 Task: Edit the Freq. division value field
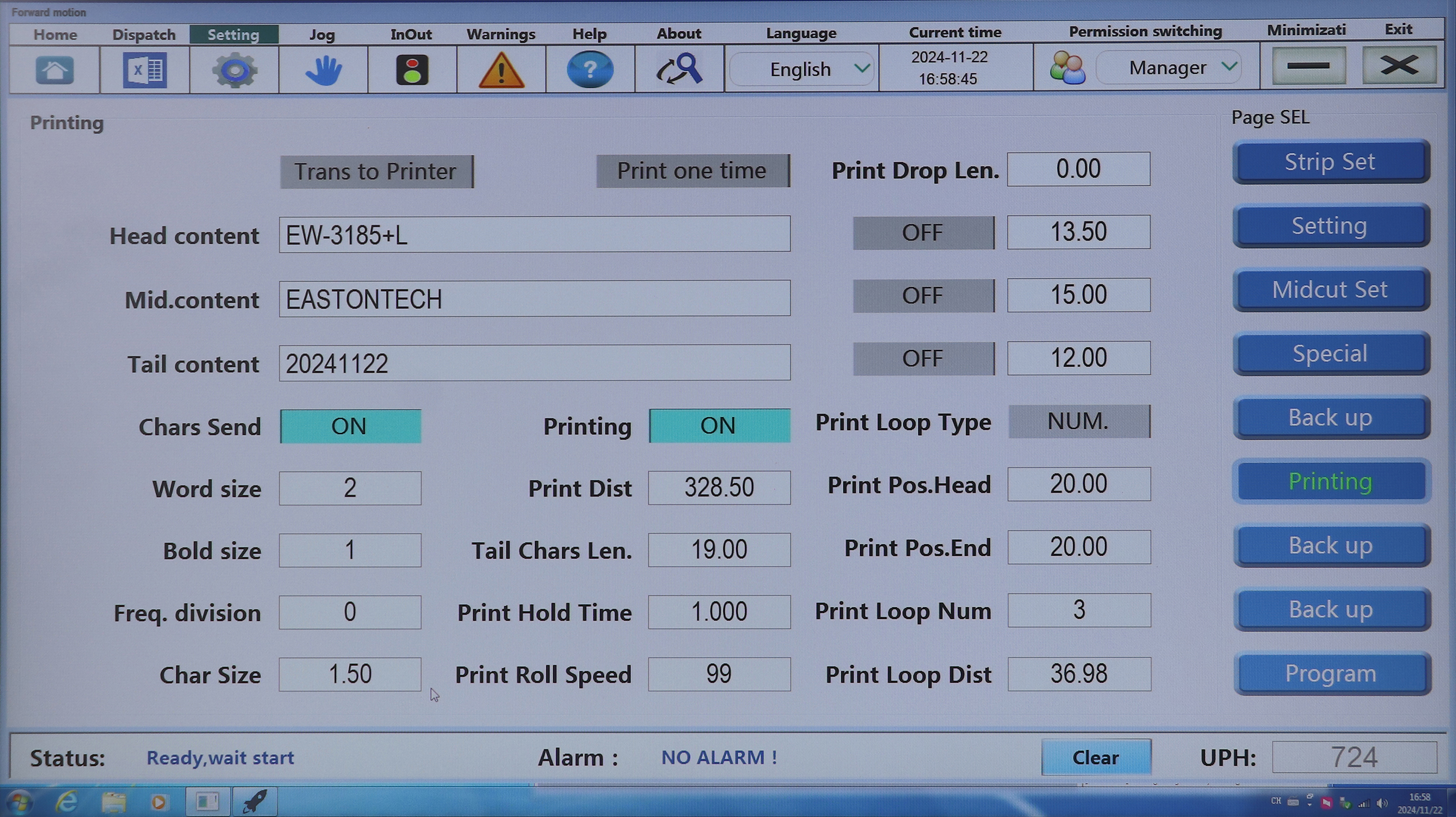click(x=350, y=612)
